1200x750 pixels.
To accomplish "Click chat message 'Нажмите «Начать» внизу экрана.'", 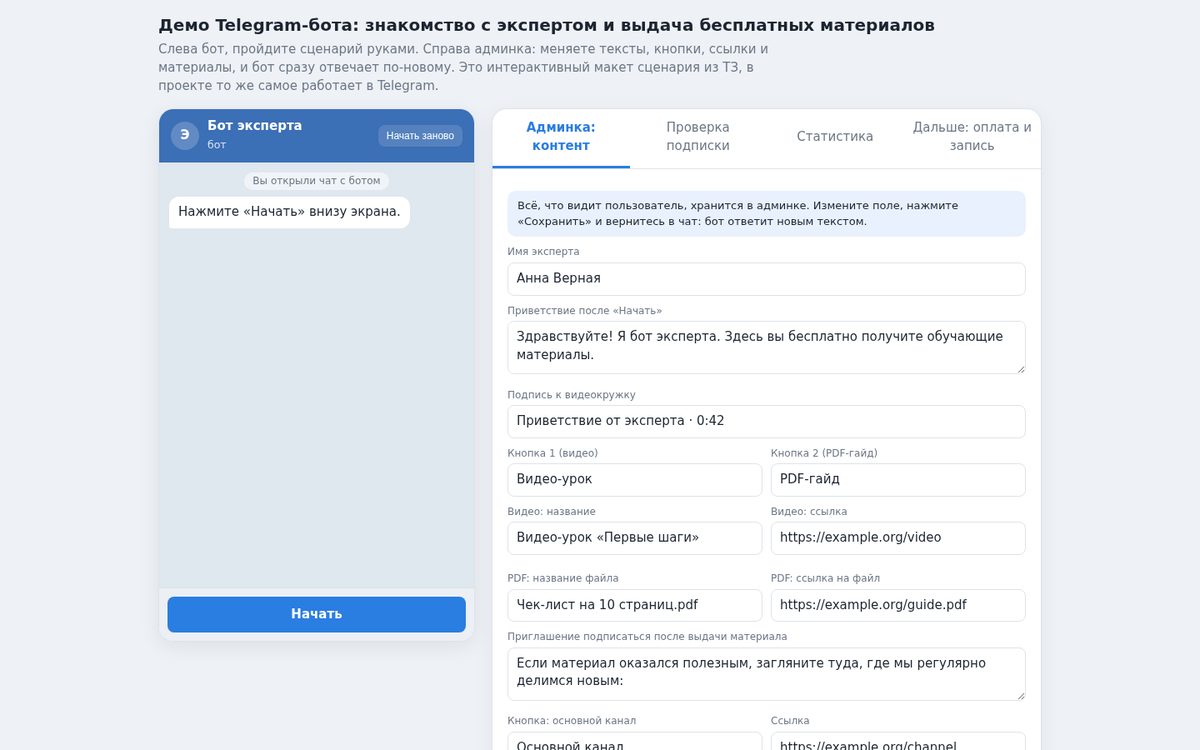I will 289,212.
